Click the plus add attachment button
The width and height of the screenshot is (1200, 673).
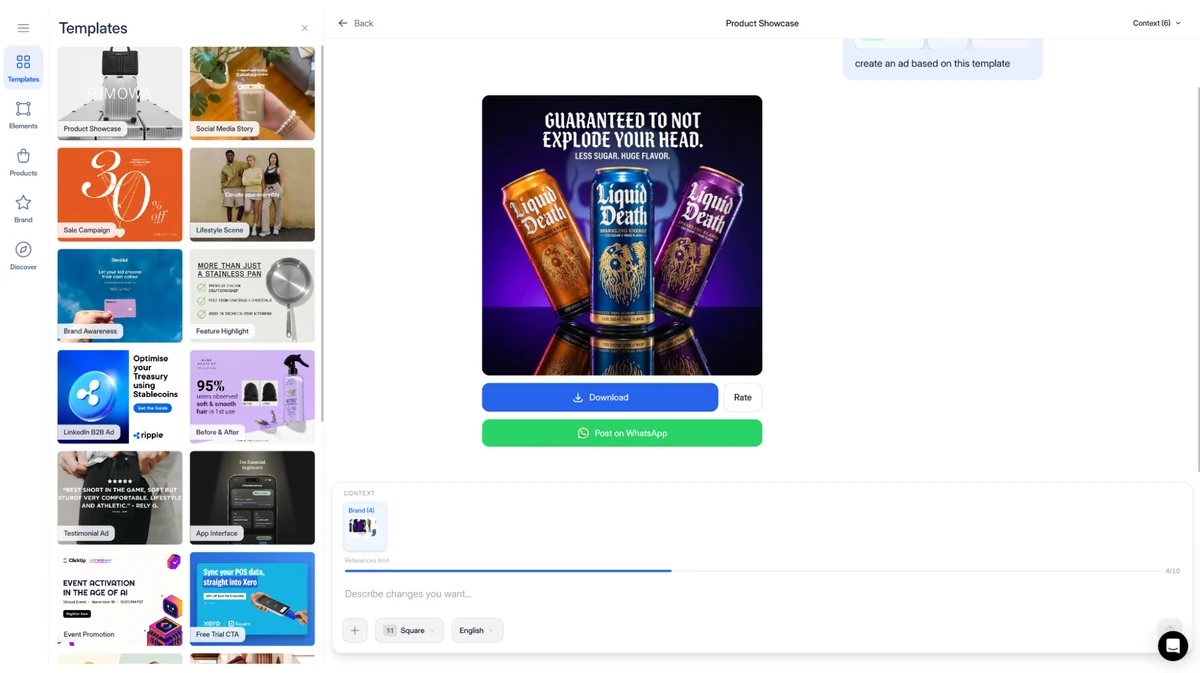[x=355, y=630]
